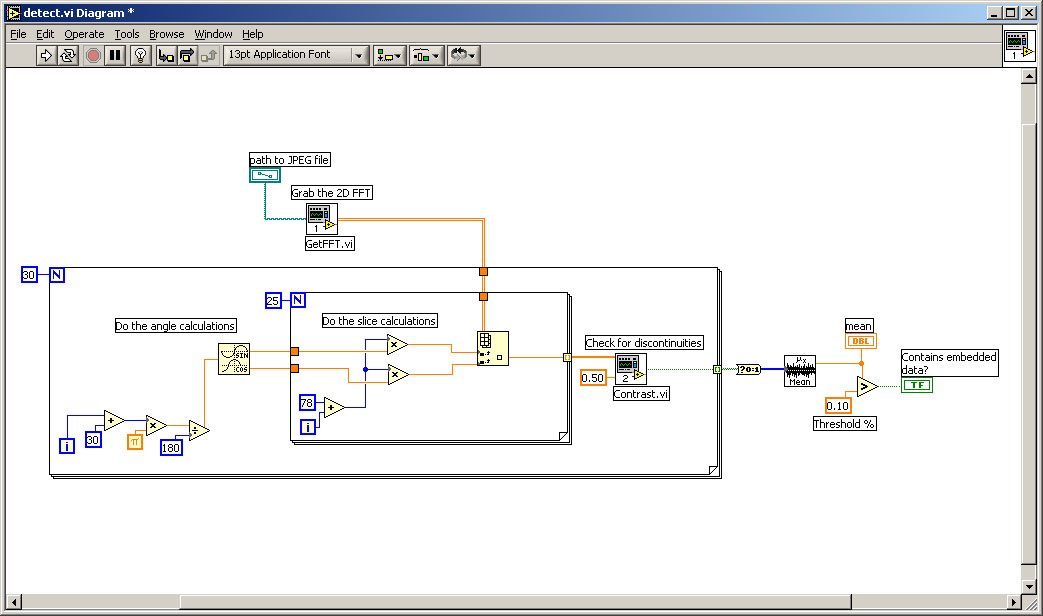
Task: Click the 'Threshold %' label
Action: pos(845,424)
